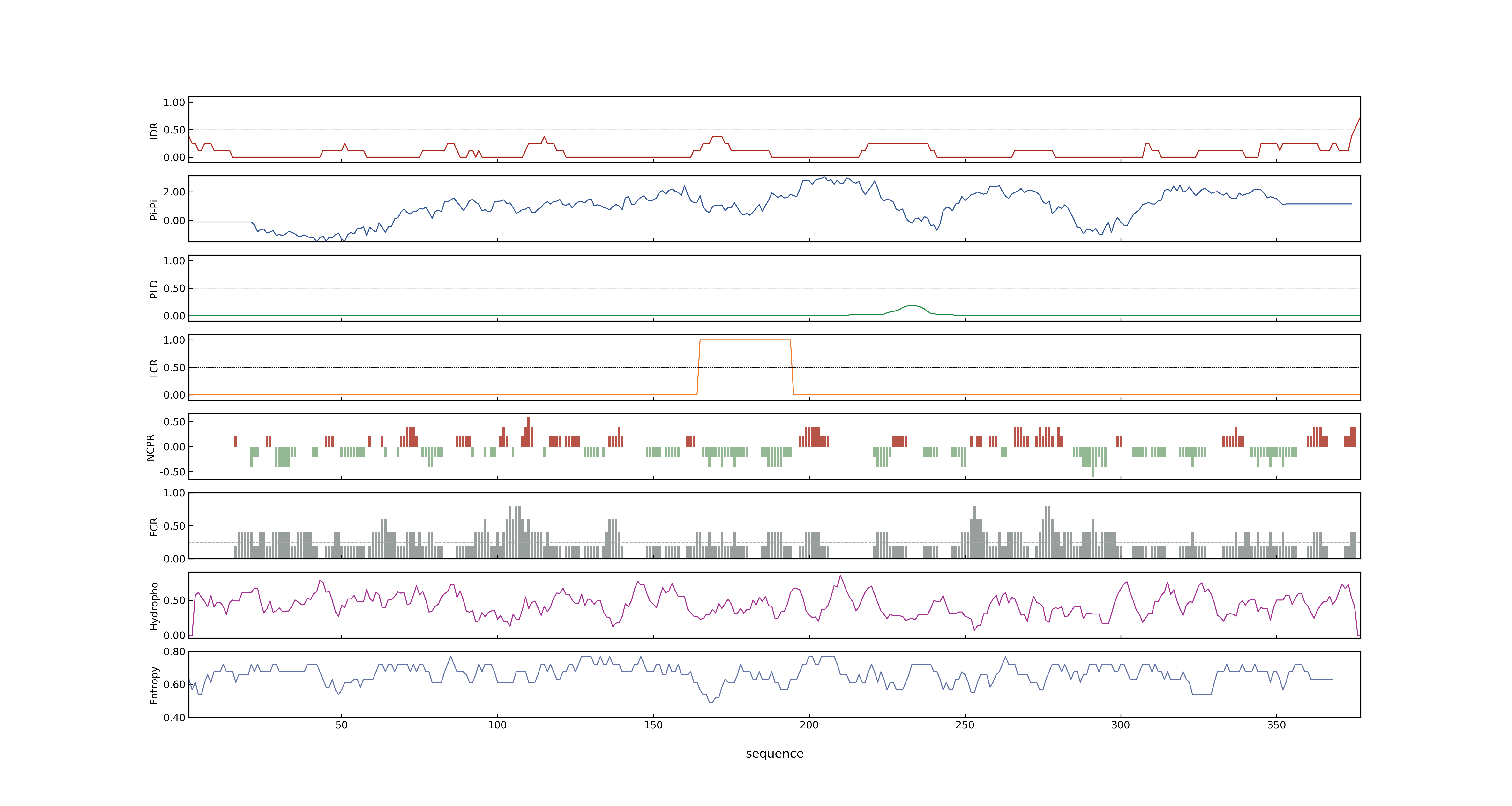This screenshot has width=1512, height=806.
Task: Click the 1.00 tick on FCR axis
Action: [174, 493]
